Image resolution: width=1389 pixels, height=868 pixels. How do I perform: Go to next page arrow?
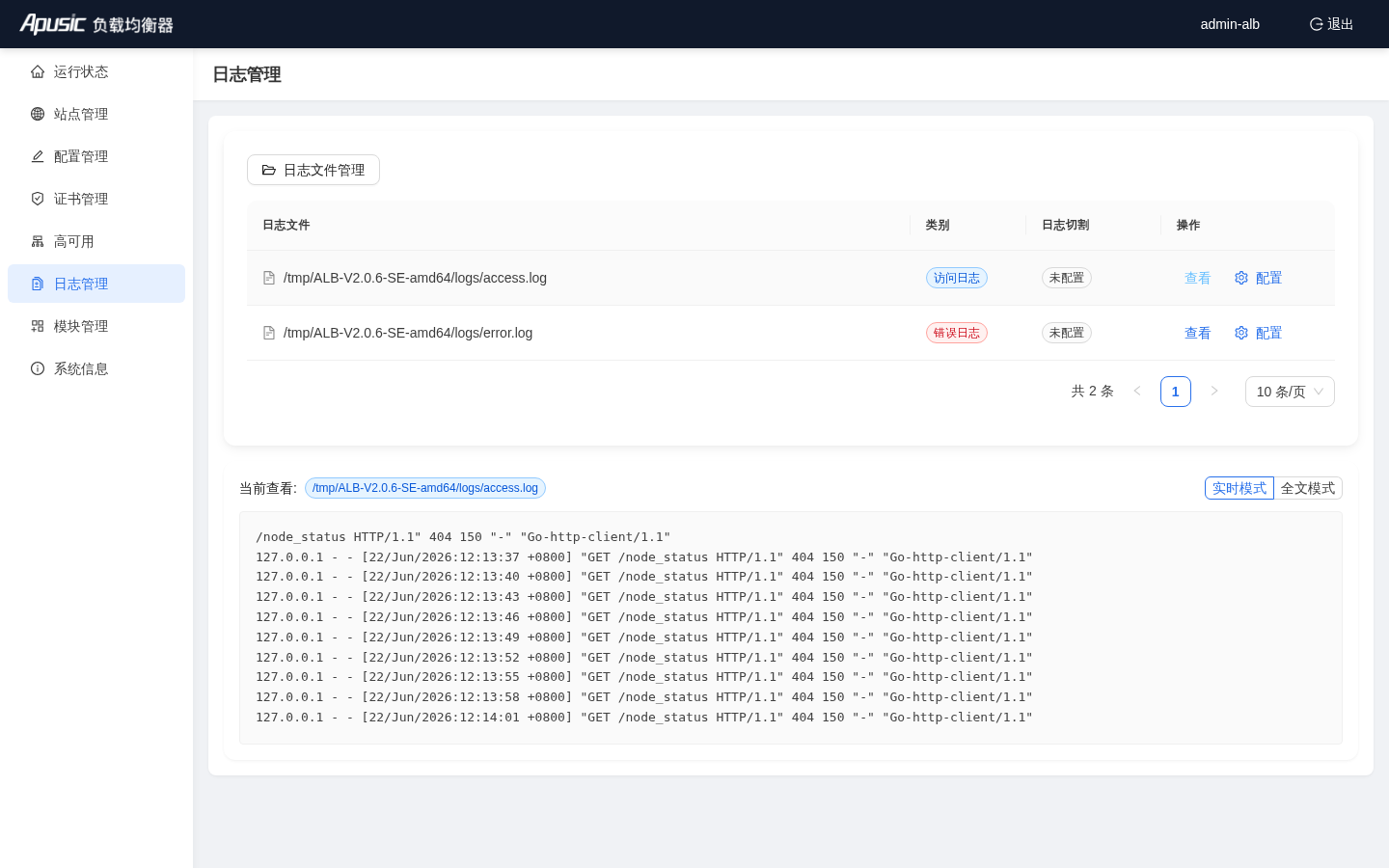[x=1214, y=392]
